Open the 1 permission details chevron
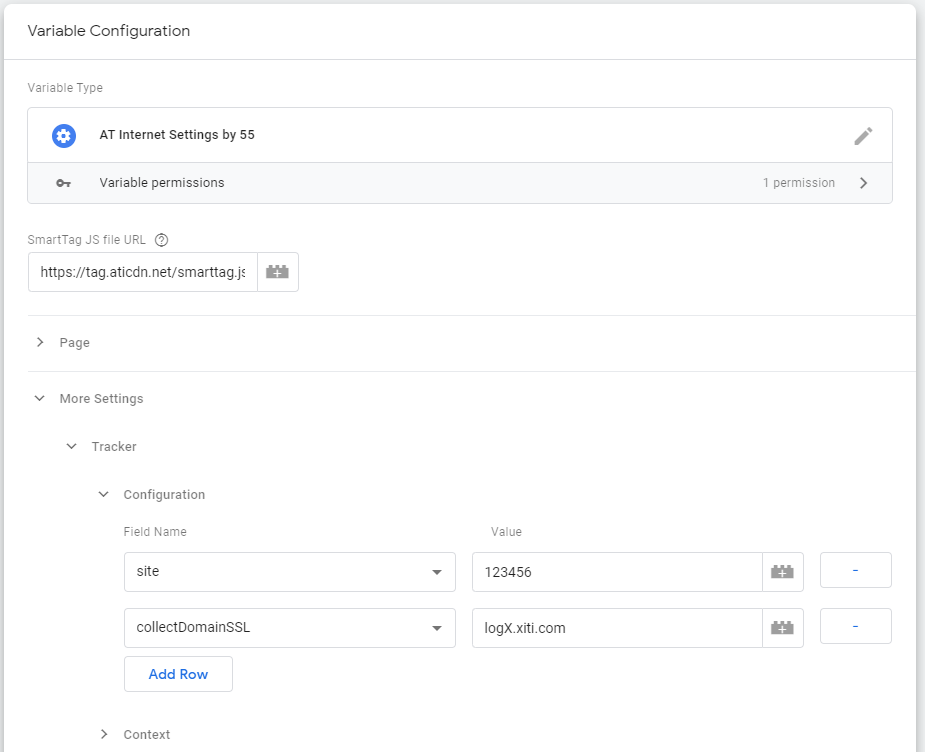Screen dimensions: 925x752 pos(863,183)
